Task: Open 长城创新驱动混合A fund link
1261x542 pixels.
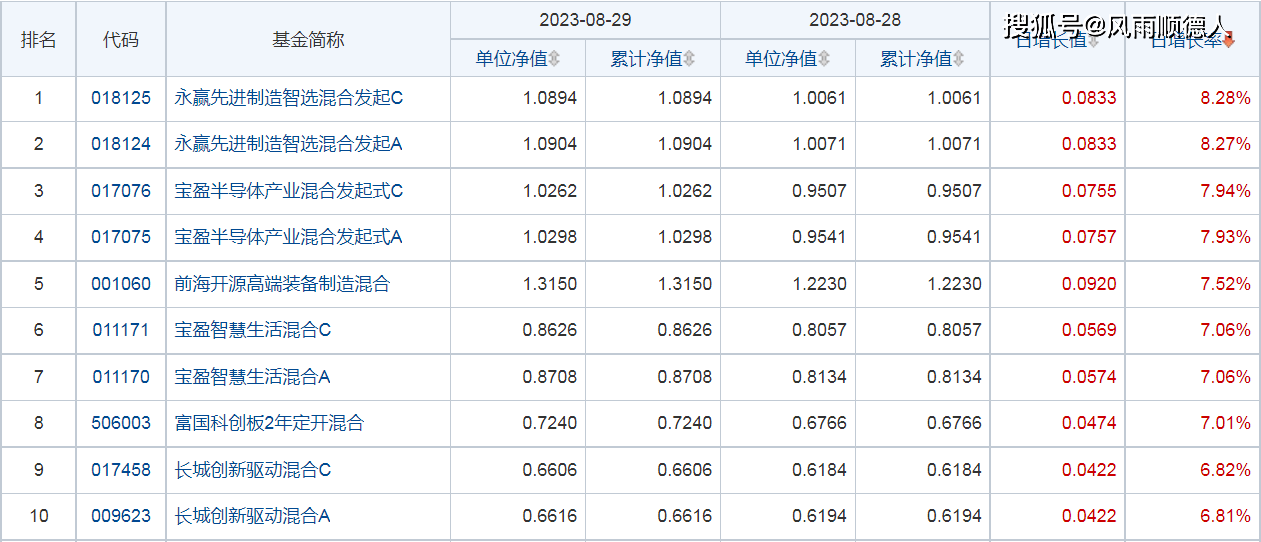Action: [252, 516]
